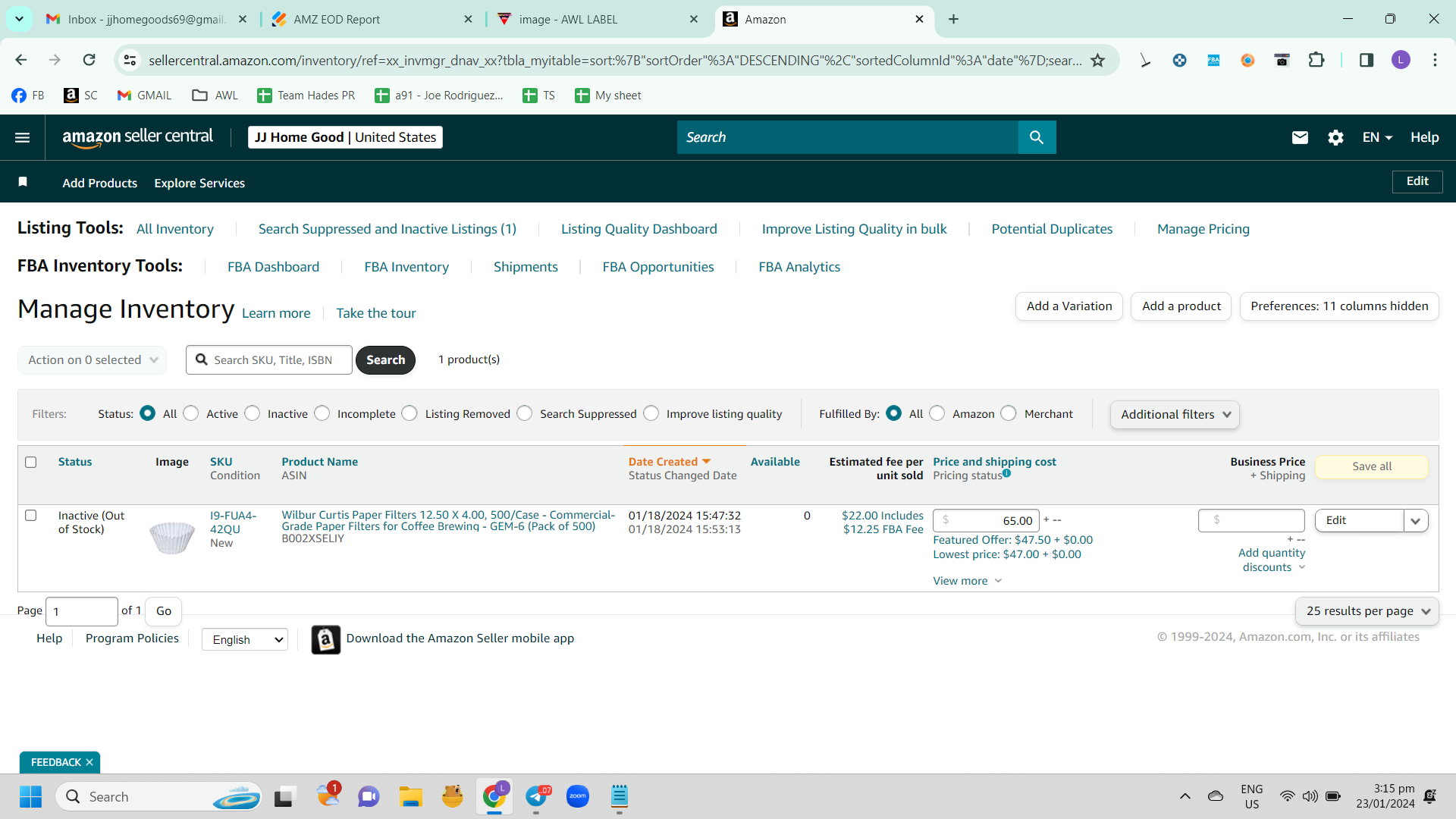Click the Amazon app icon in footer
Image resolution: width=1456 pixels, height=819 pixels.
pyautogui.click(x=326, y=639)
